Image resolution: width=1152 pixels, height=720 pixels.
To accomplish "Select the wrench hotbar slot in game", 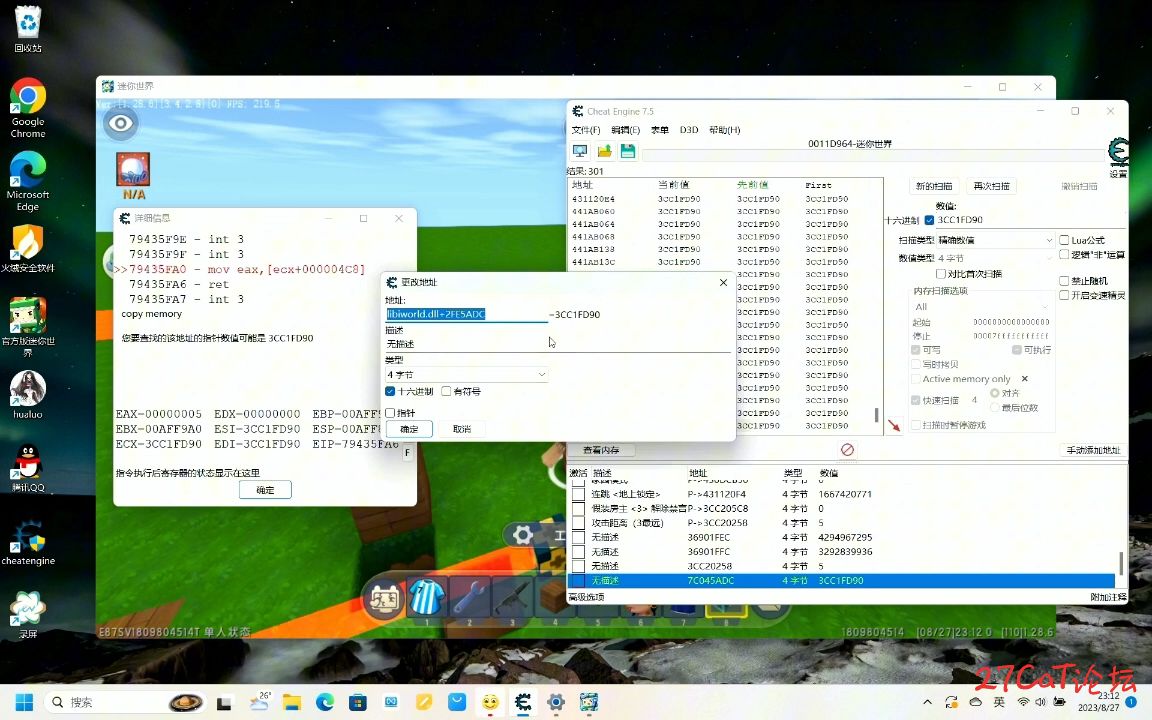I will pyautogui.click(x=469, y=597).
